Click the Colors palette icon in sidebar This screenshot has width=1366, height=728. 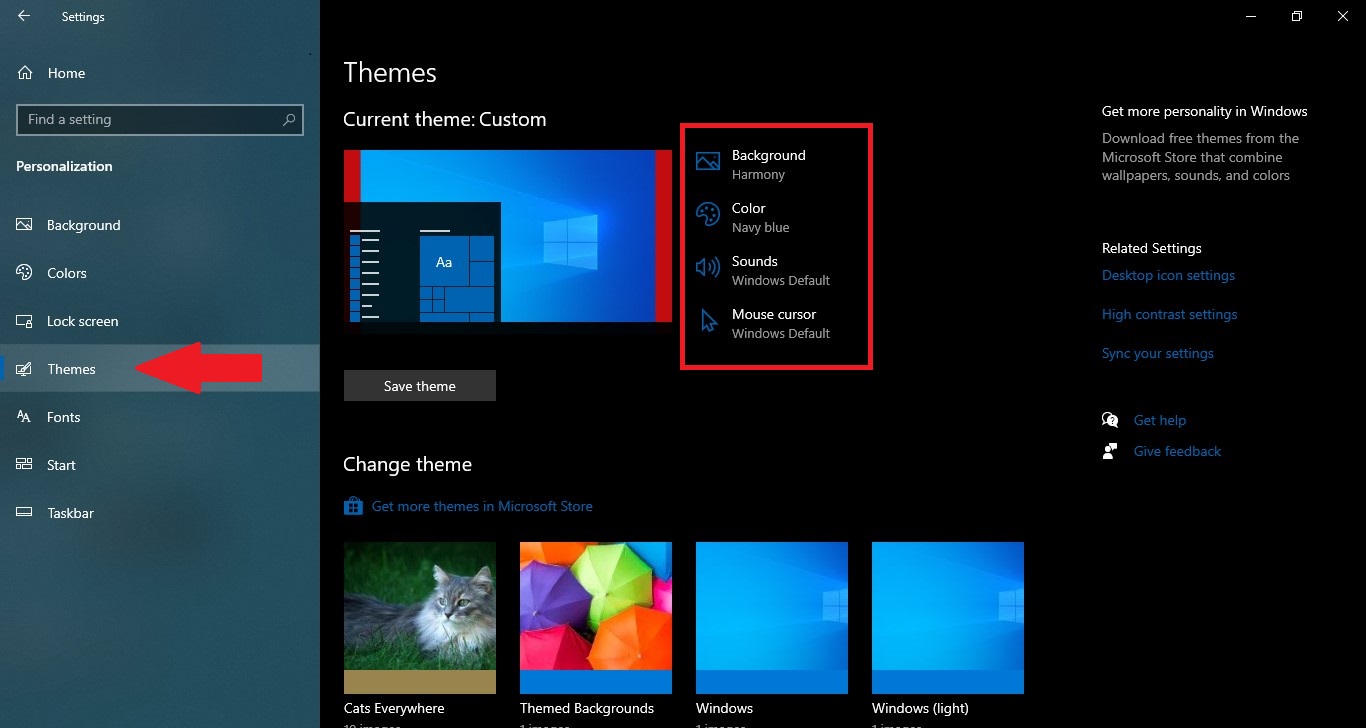click(25, 273)
